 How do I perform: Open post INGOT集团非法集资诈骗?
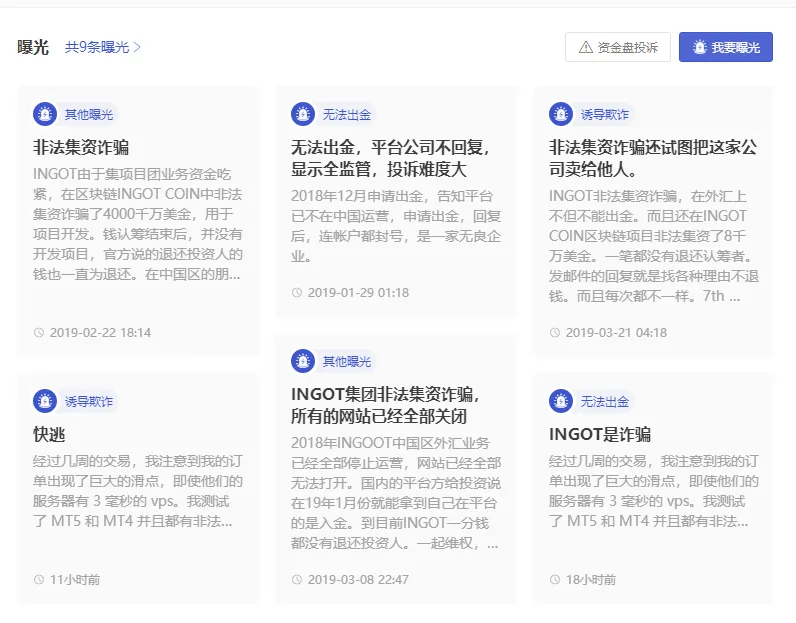385,405
